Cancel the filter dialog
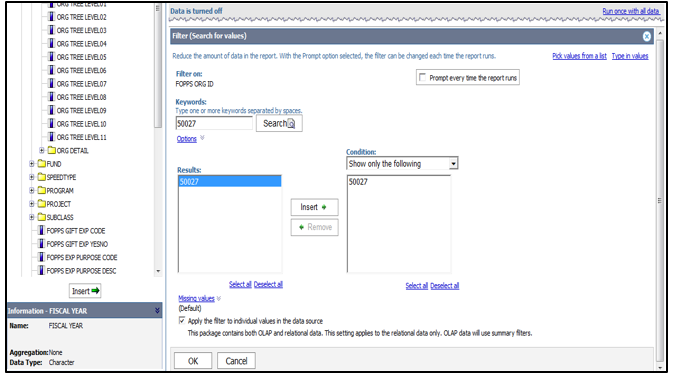The width and height of the screenshot is (677, 383). 236,361
